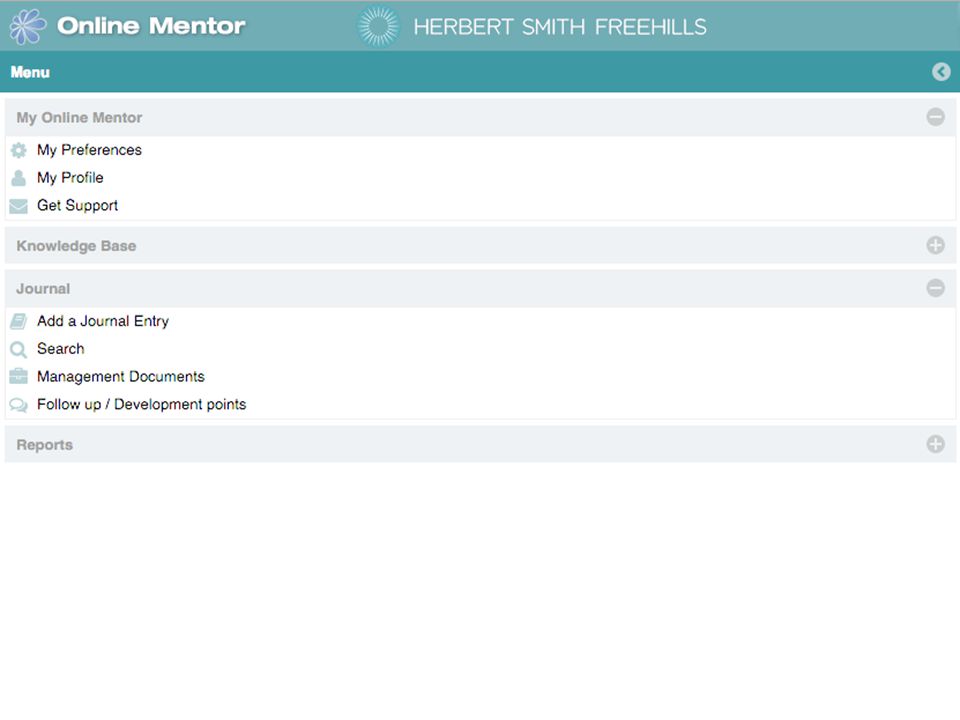Open Follow up / Development points
The height and width of the screenshot is (720, 960).
pyautogui.click(x=141, y=405)
